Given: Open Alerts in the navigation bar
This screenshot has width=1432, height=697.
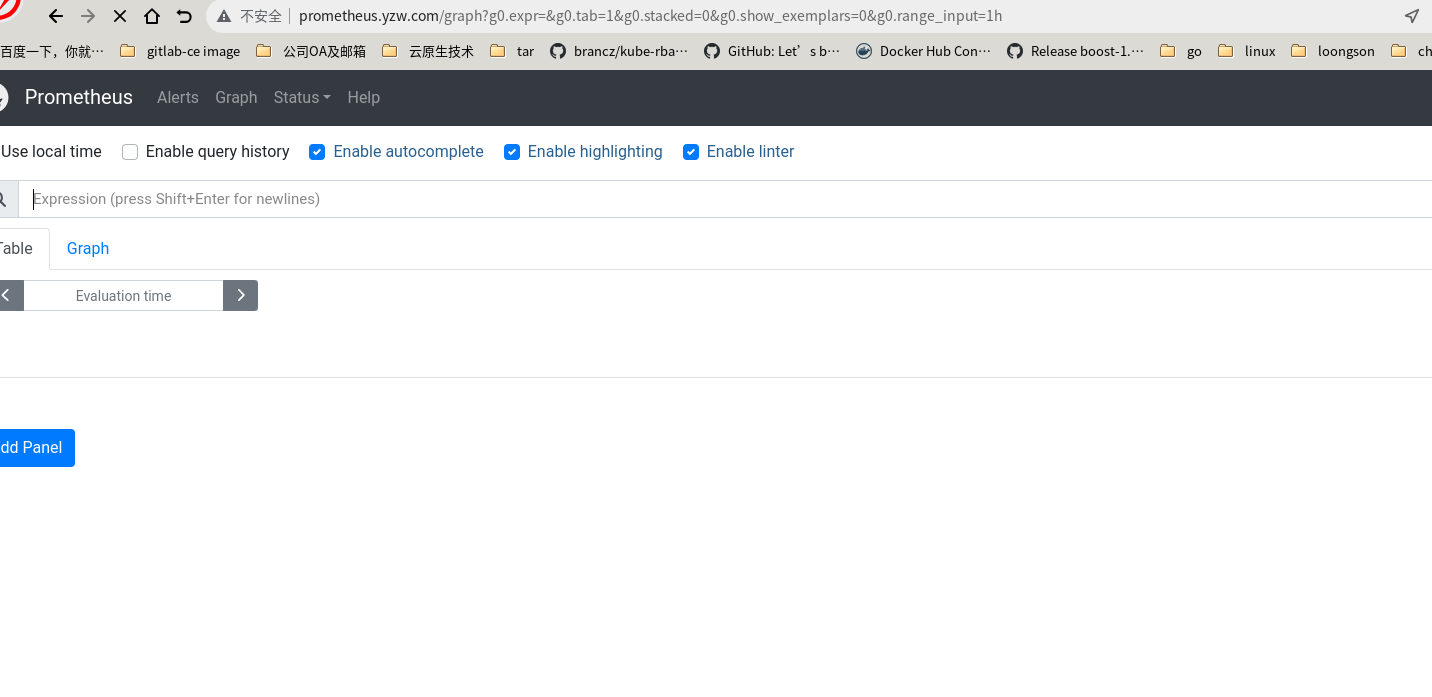Looking at the screenshot, I should click(178, 97).
